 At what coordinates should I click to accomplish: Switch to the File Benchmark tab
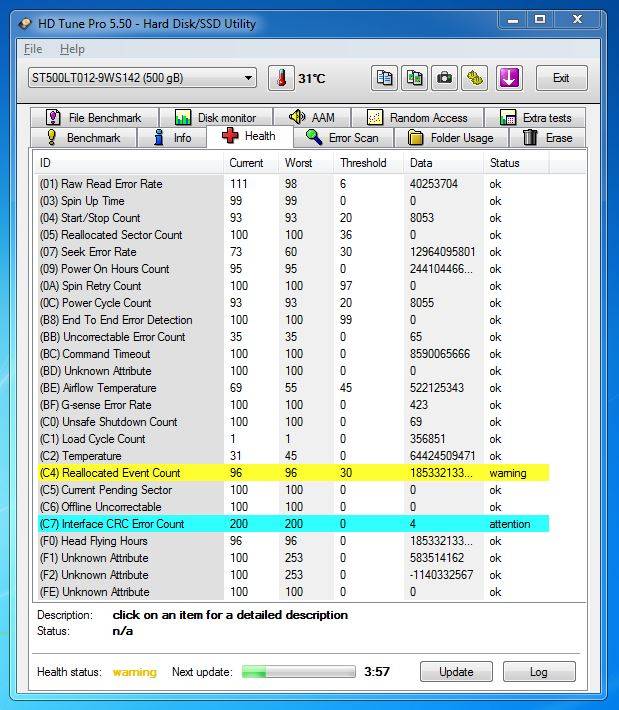94,118
